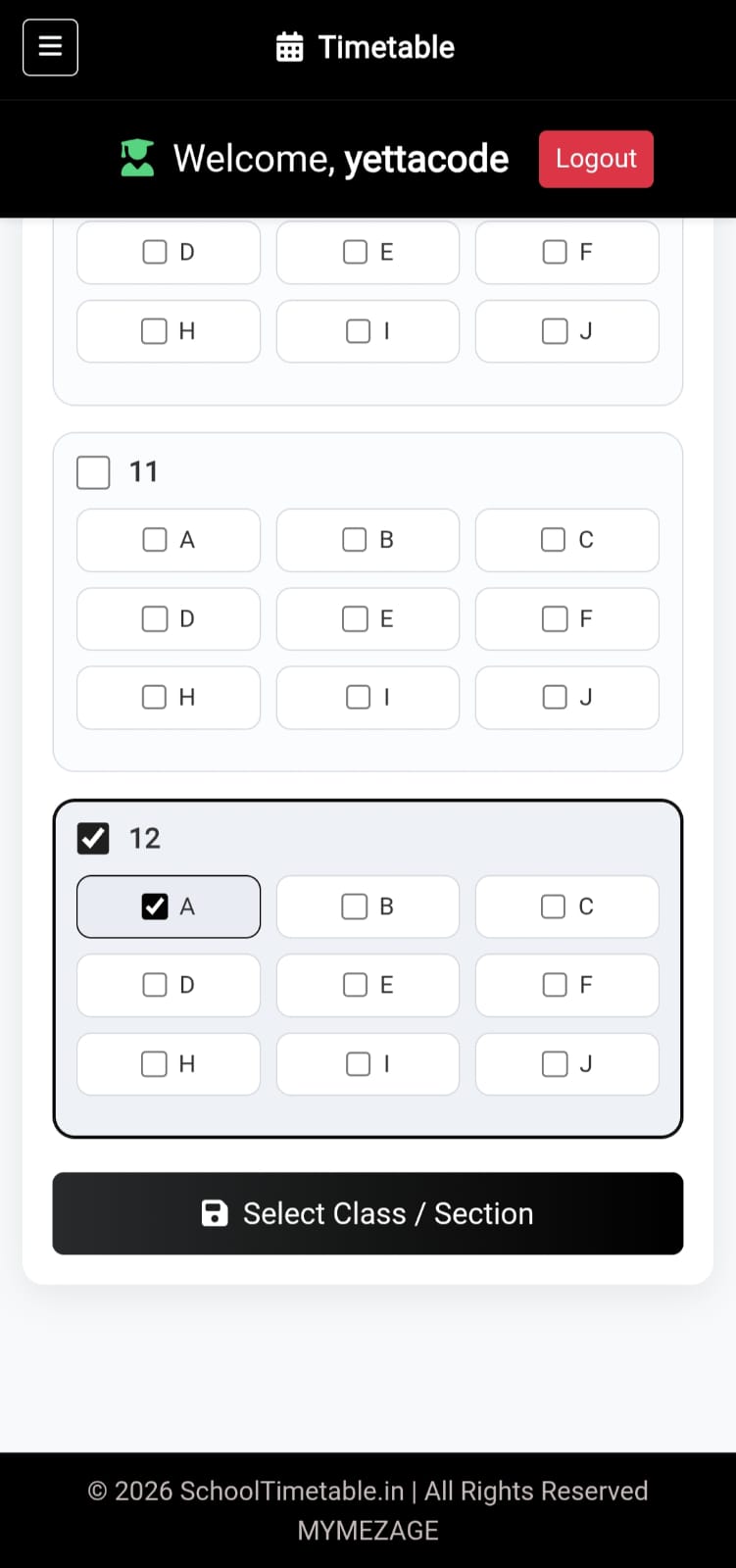Check section I of class 12
The height and width of the screenshot is (1568, 736).
pyautogui.click(x=357, y=1063)
